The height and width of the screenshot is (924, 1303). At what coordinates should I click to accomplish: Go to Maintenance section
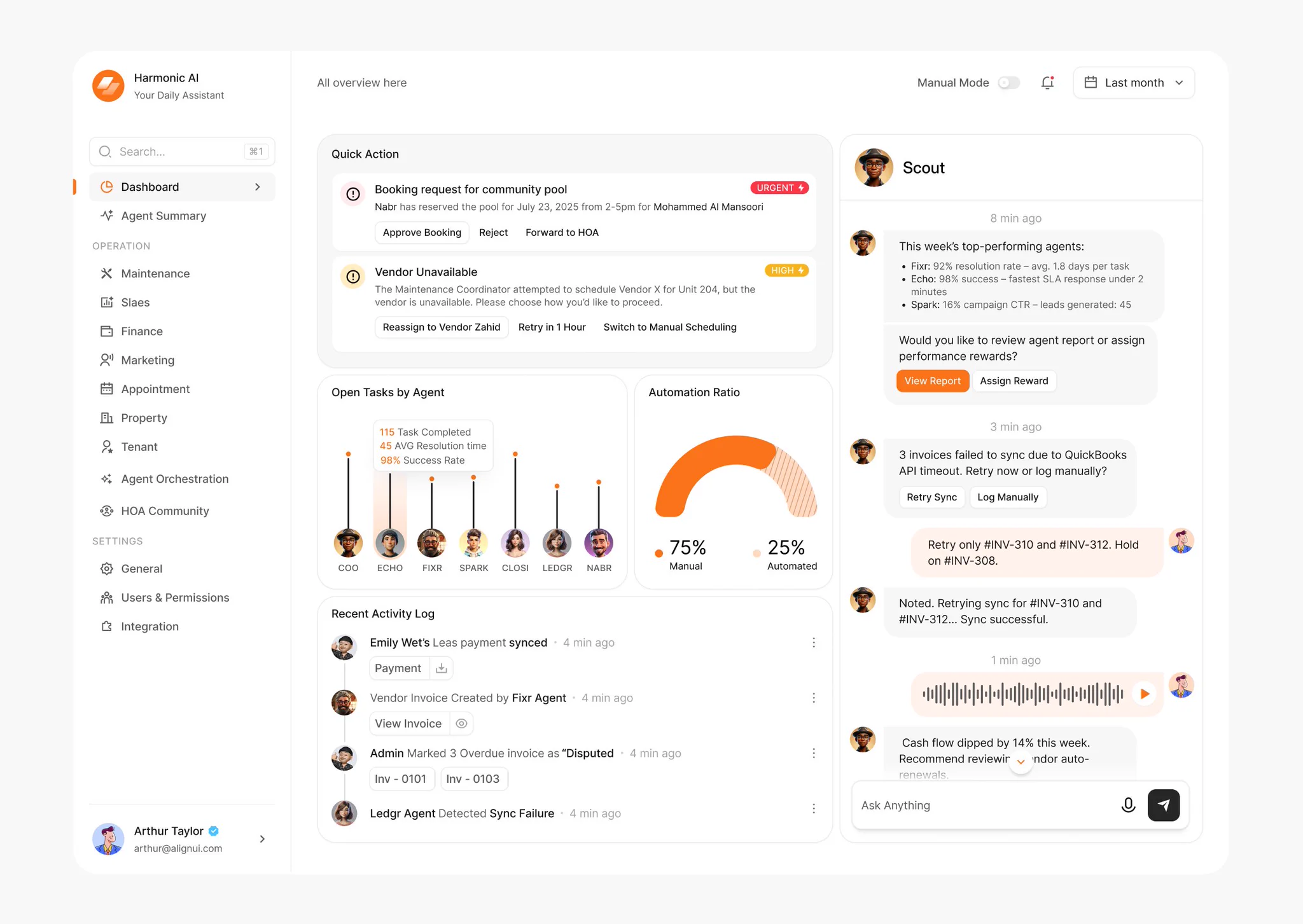[155, 273]
